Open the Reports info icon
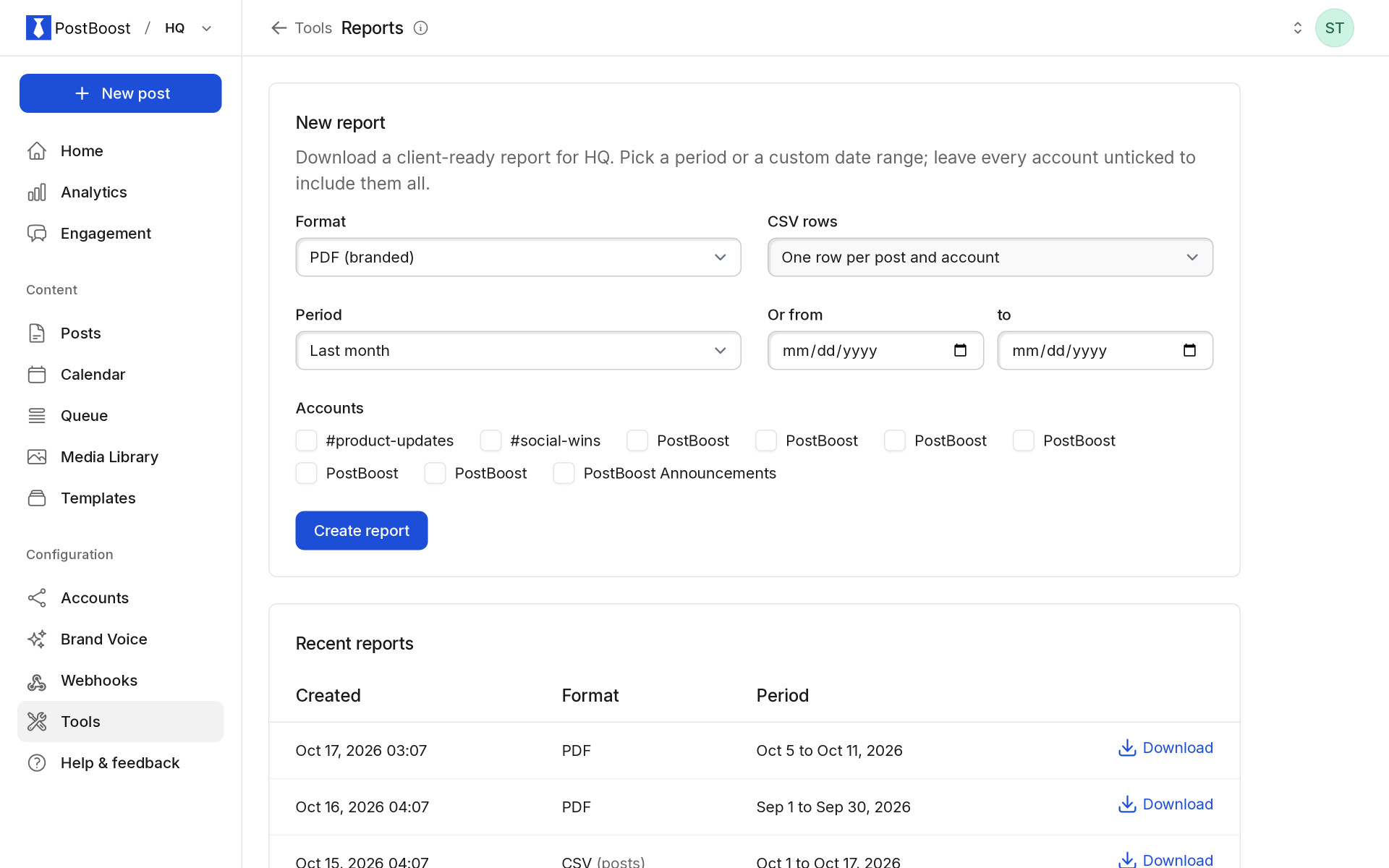 click(x=420, y=28)
